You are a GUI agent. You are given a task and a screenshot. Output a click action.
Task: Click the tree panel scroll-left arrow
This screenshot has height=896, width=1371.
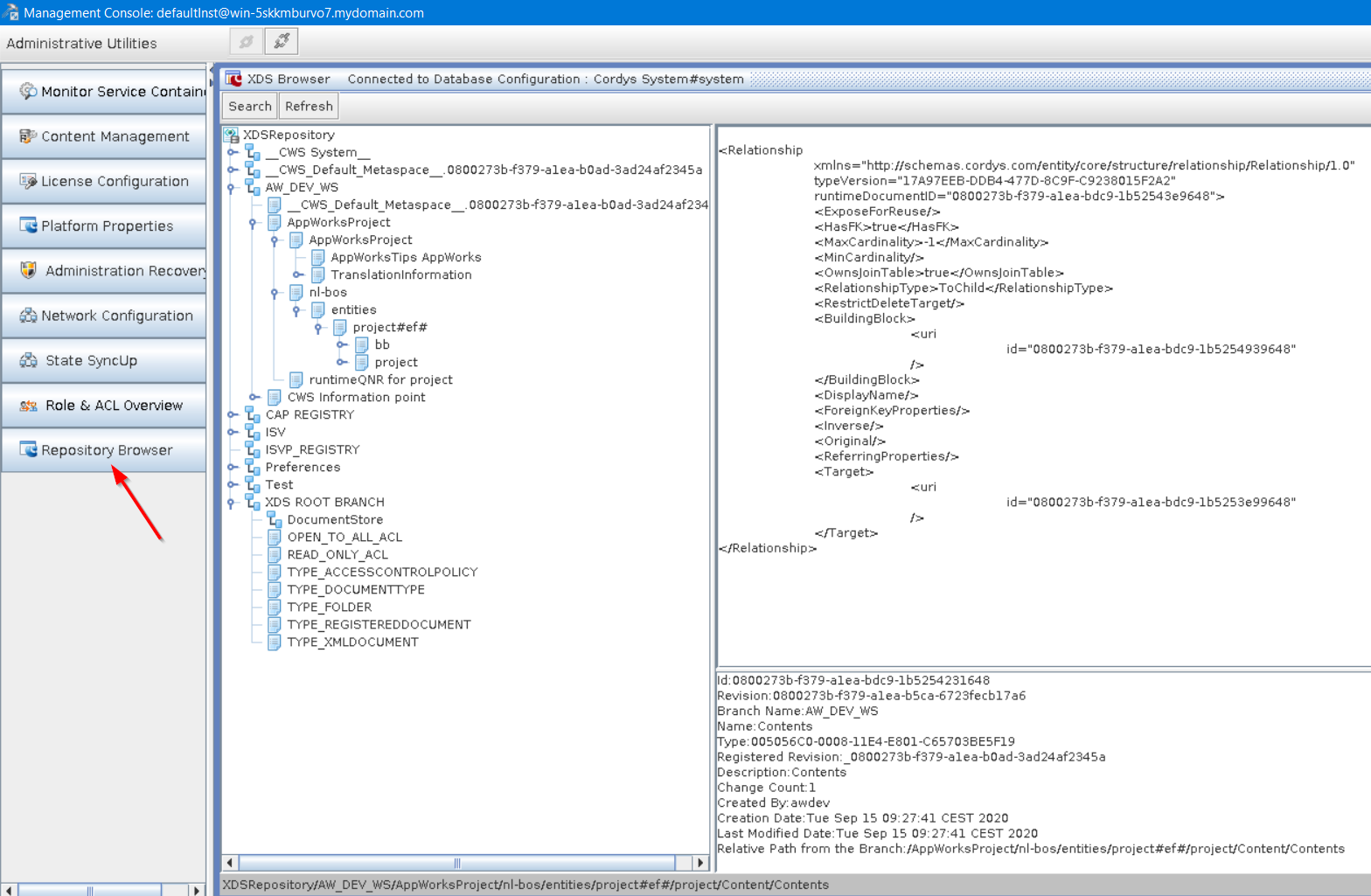230,863
